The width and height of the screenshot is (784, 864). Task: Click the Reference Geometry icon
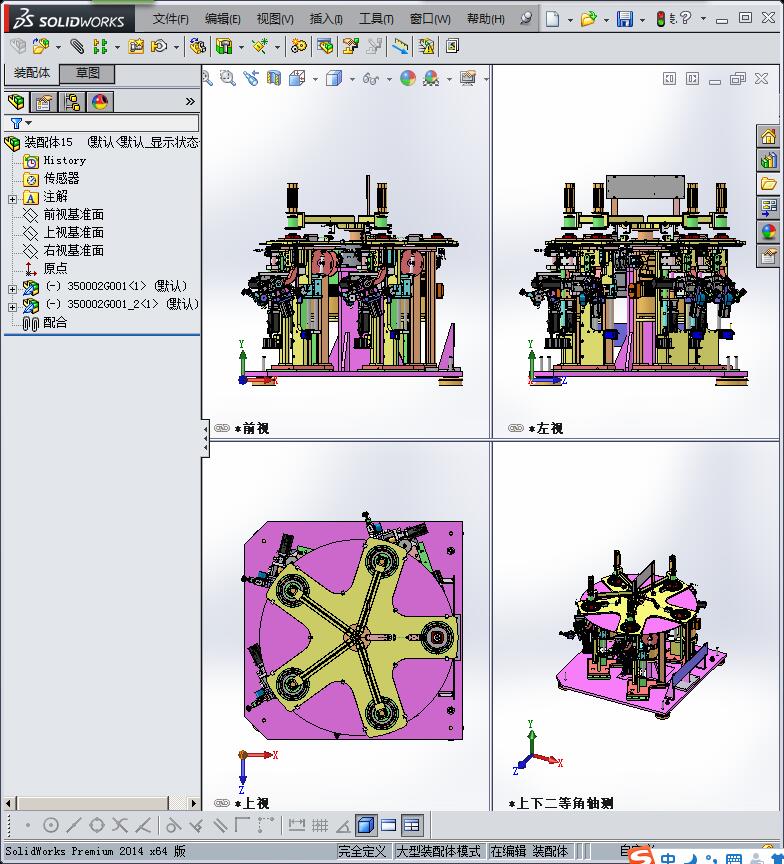pyautogui.click(x=260, y=46)
